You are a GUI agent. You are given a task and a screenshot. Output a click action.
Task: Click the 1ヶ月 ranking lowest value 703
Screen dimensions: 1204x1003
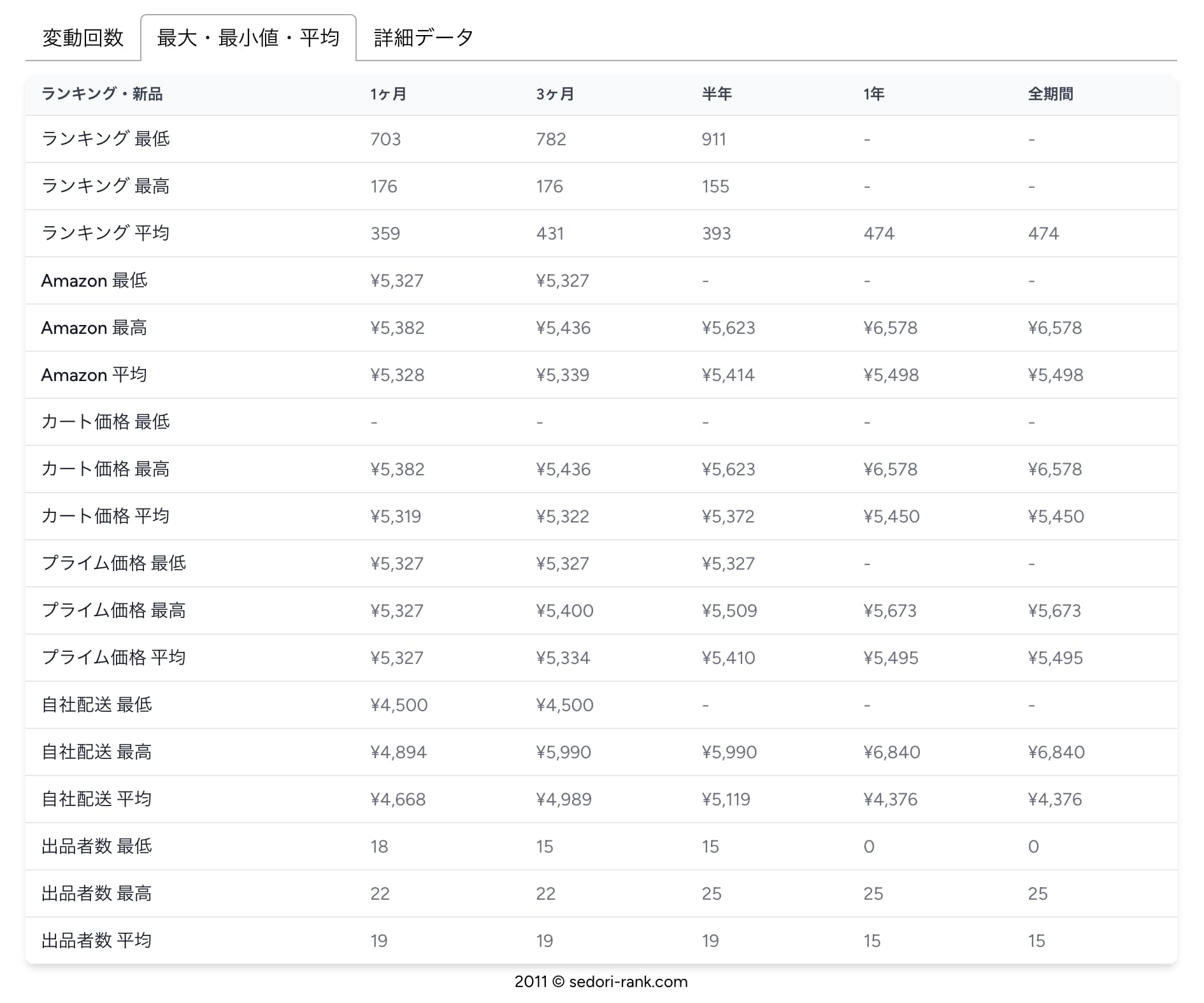pyautogui.click(x=385, y=139)
